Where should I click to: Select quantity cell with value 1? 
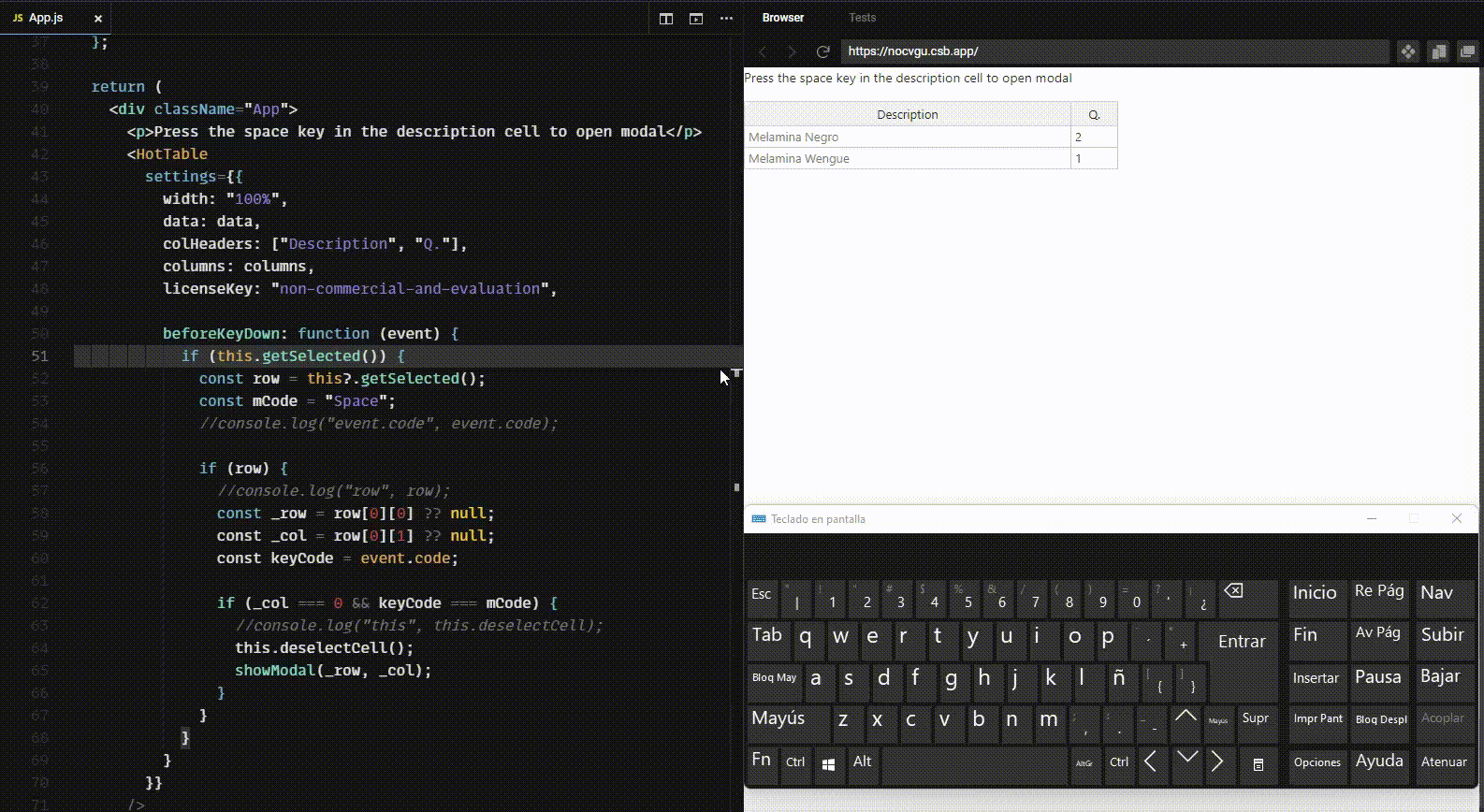point(1094,158)
